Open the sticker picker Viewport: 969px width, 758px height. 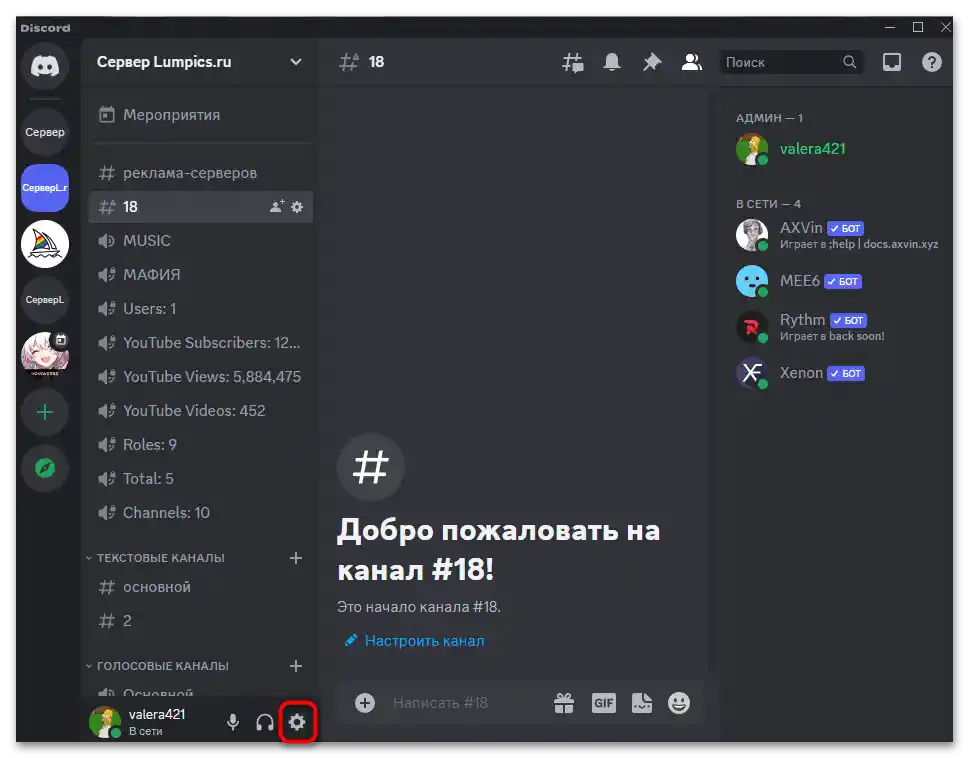(641, 702)
